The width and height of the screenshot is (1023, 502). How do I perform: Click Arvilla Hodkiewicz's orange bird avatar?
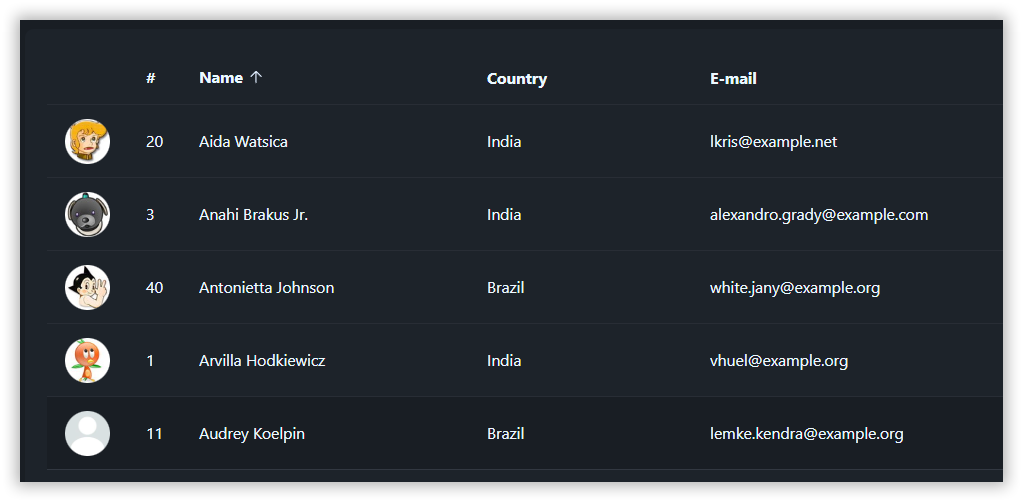click(x=88, y=360)
